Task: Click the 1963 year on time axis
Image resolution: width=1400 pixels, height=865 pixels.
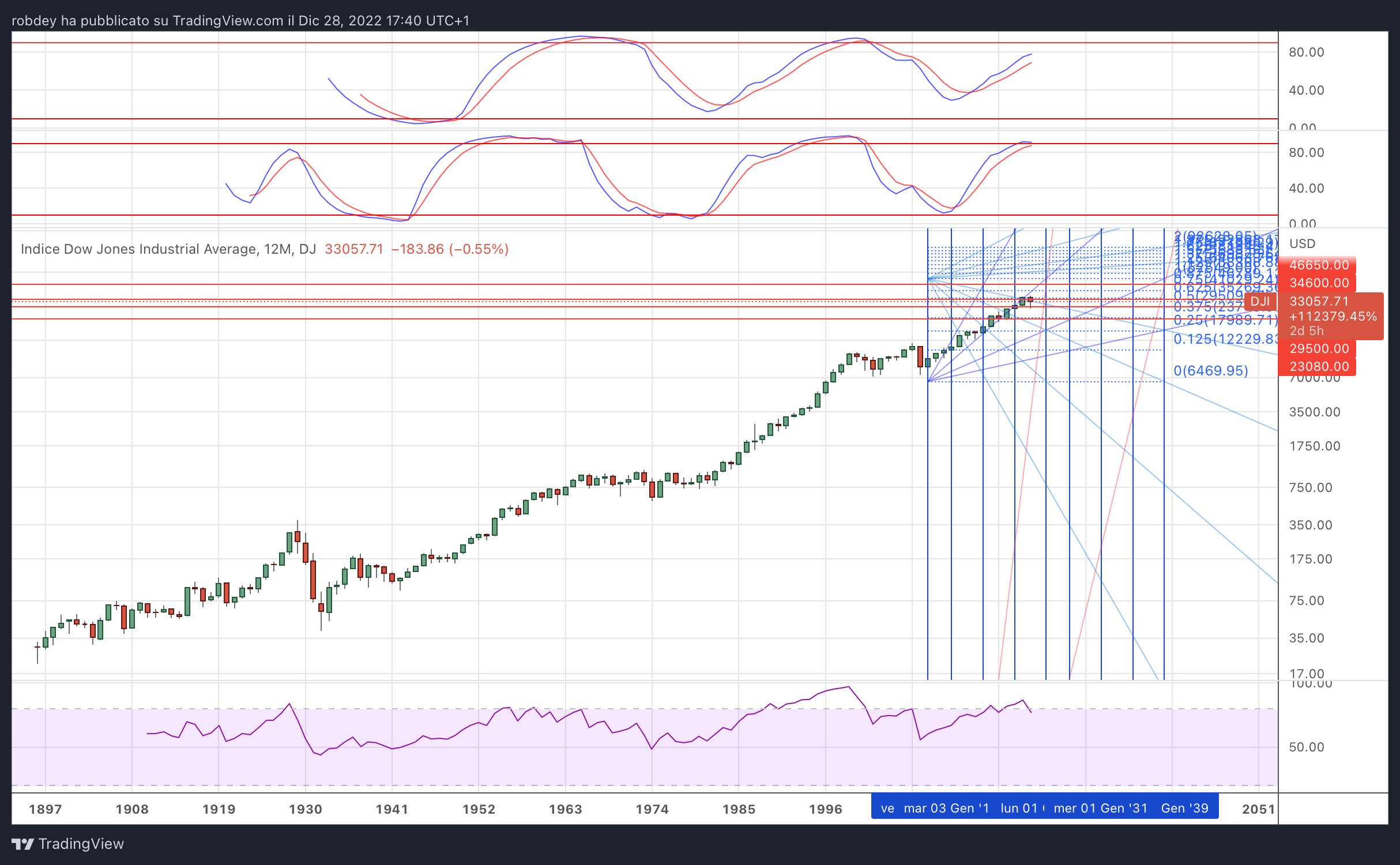Action: [566, 809]
